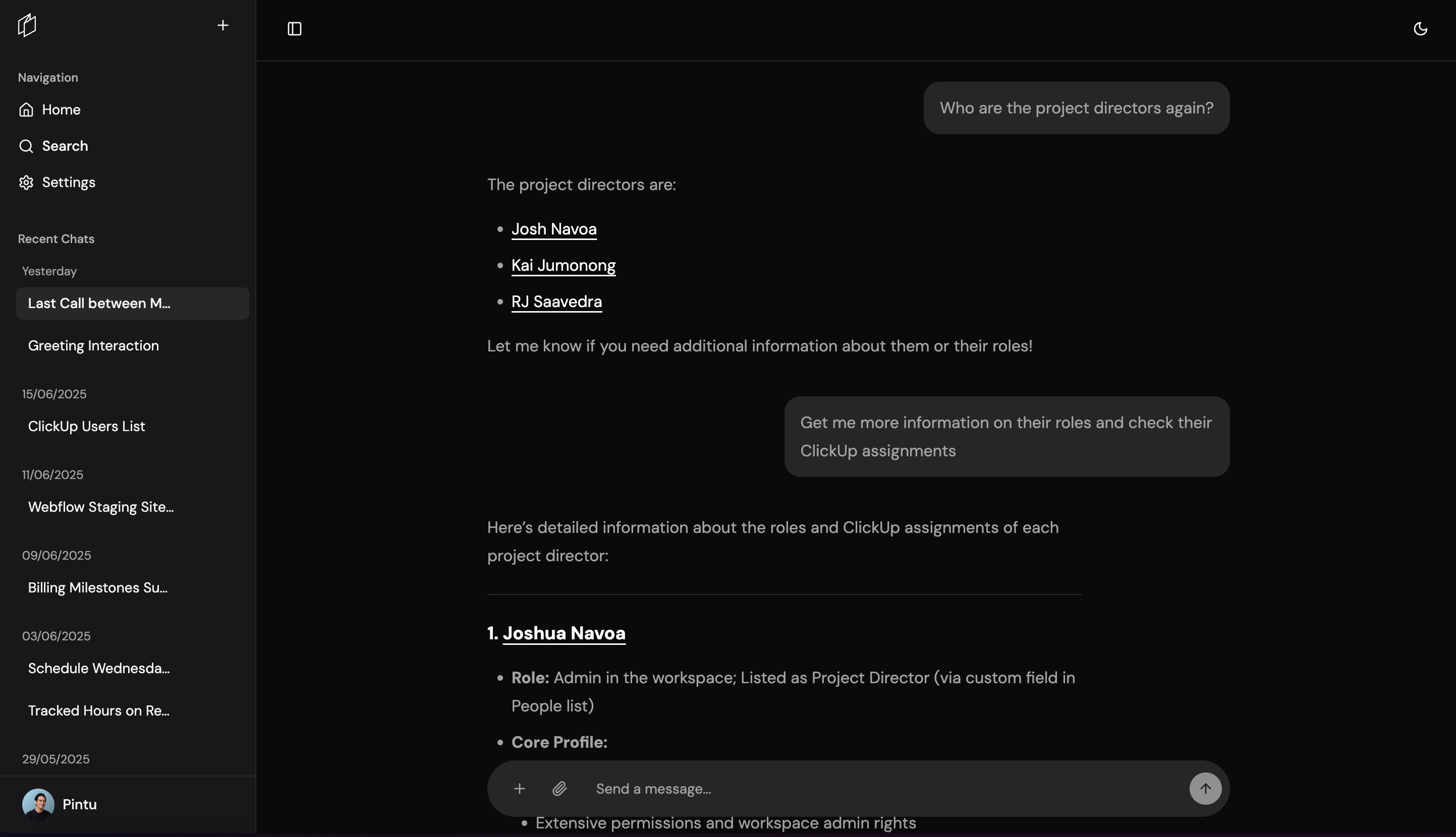Click the app logo icon
The width and height of the screenshot is (1456, 837).
click(27, 25)
